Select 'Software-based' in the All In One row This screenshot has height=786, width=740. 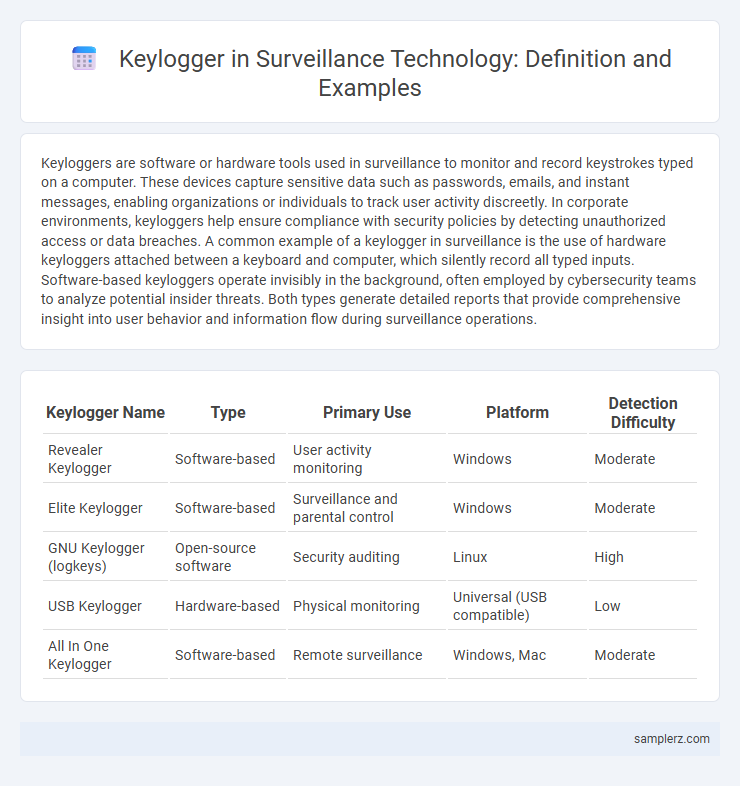pyautogui.click(x=228, y=655)
